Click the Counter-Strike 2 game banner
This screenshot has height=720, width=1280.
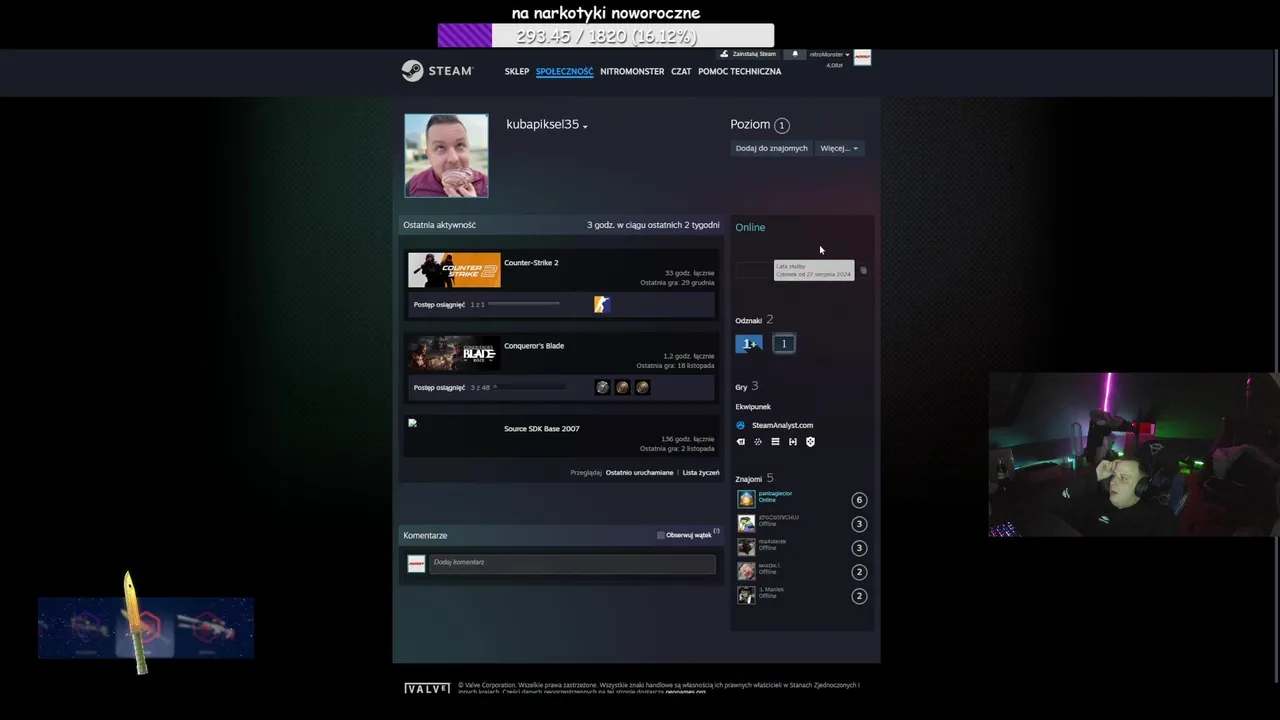454,270
